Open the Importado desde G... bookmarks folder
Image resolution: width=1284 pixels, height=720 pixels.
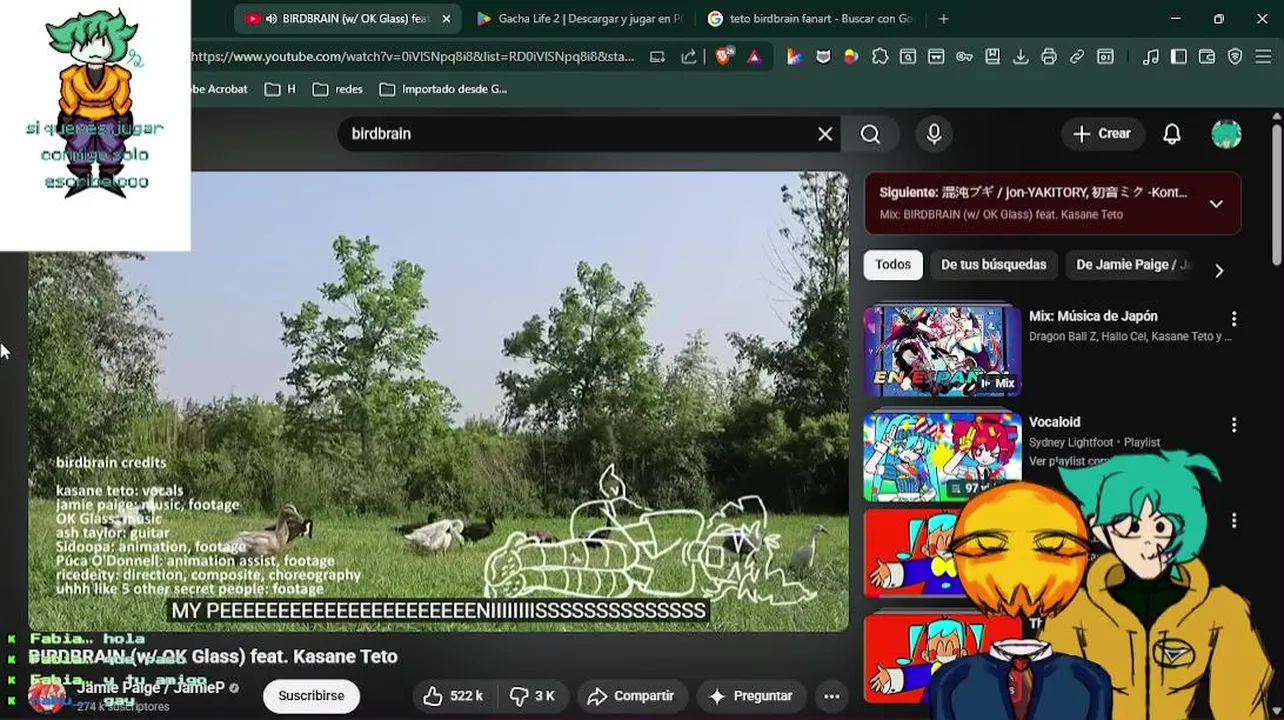tap(443, 89)
